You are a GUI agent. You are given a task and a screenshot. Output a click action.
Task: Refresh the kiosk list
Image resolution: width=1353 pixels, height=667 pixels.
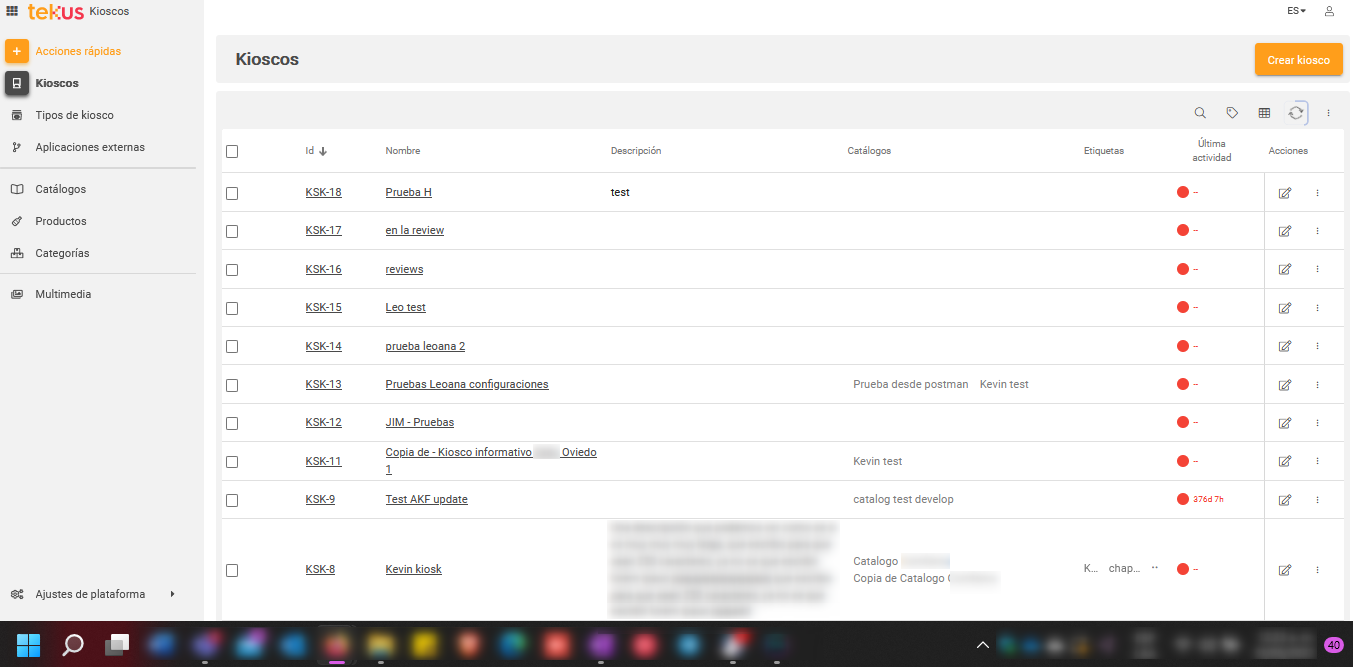[x=1296, y=113]
